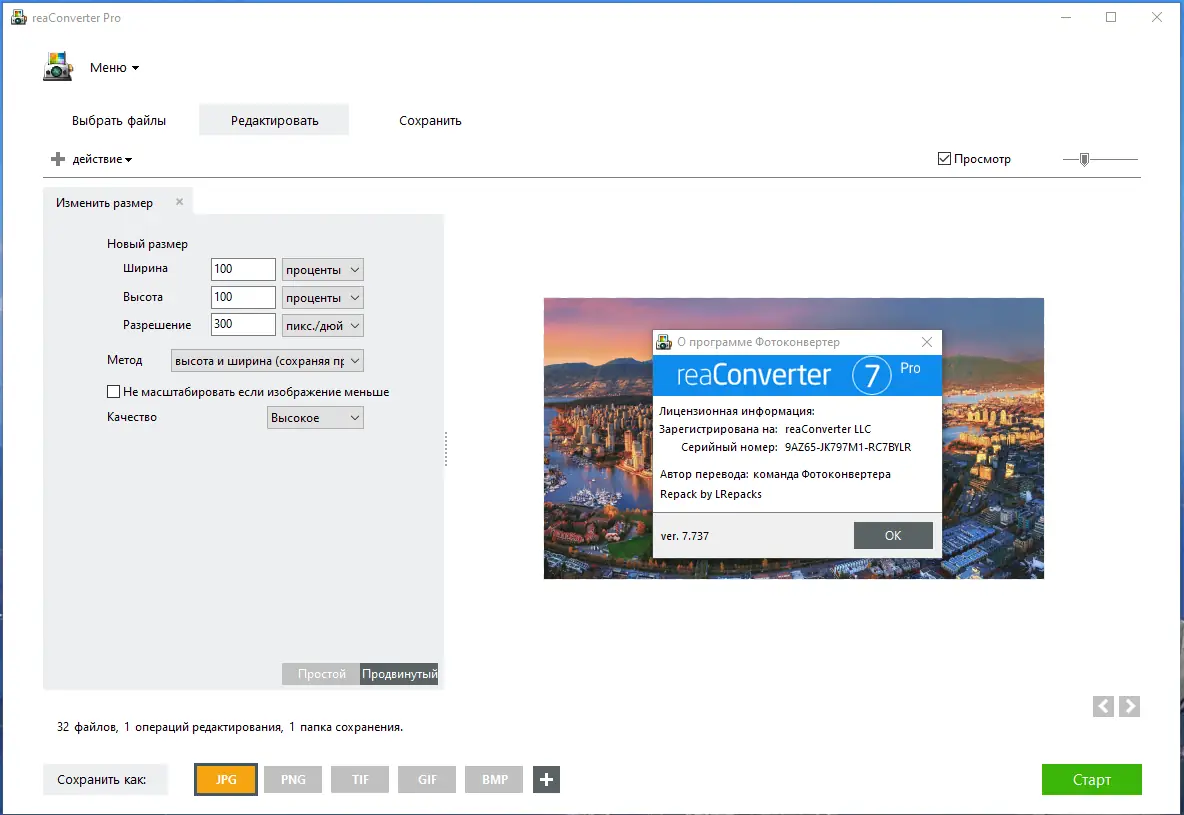Minimize the reaConverter Pro window
The height and width of the screenshot is (815, 1184).
pyautogui.click(x=1066, y=17)
